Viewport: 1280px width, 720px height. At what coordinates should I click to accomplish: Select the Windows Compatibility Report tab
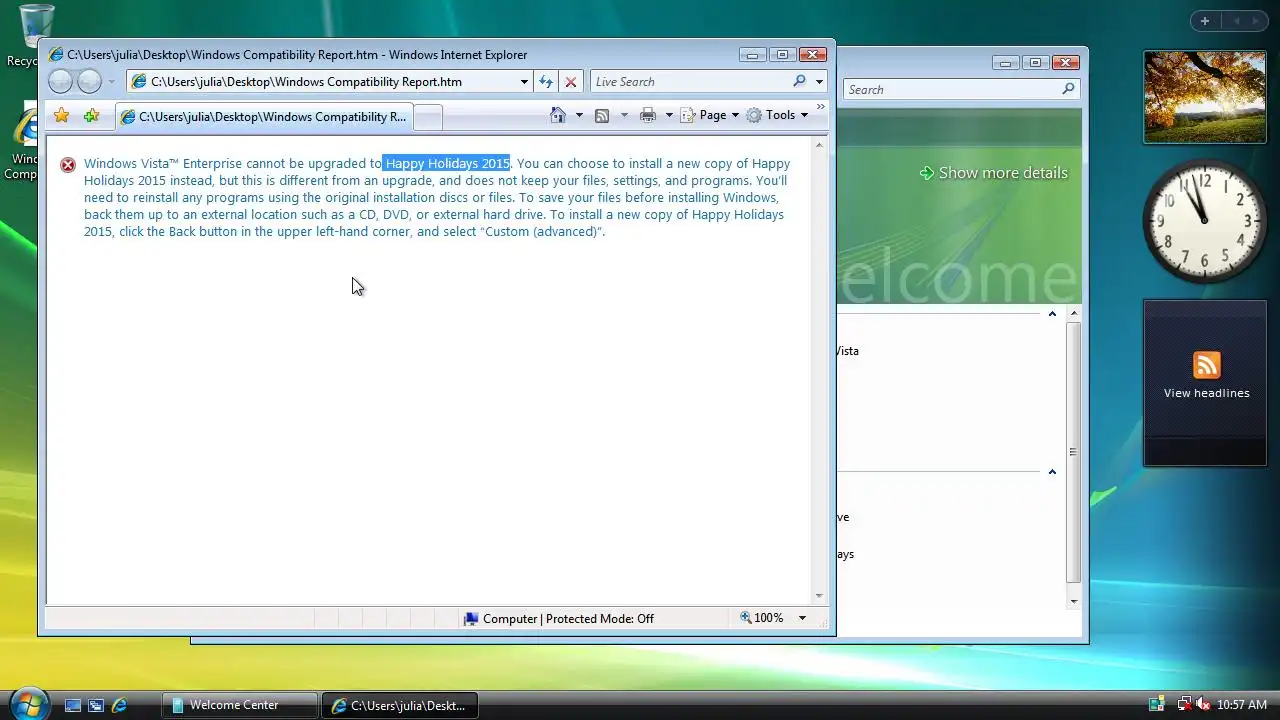point(263,117)
